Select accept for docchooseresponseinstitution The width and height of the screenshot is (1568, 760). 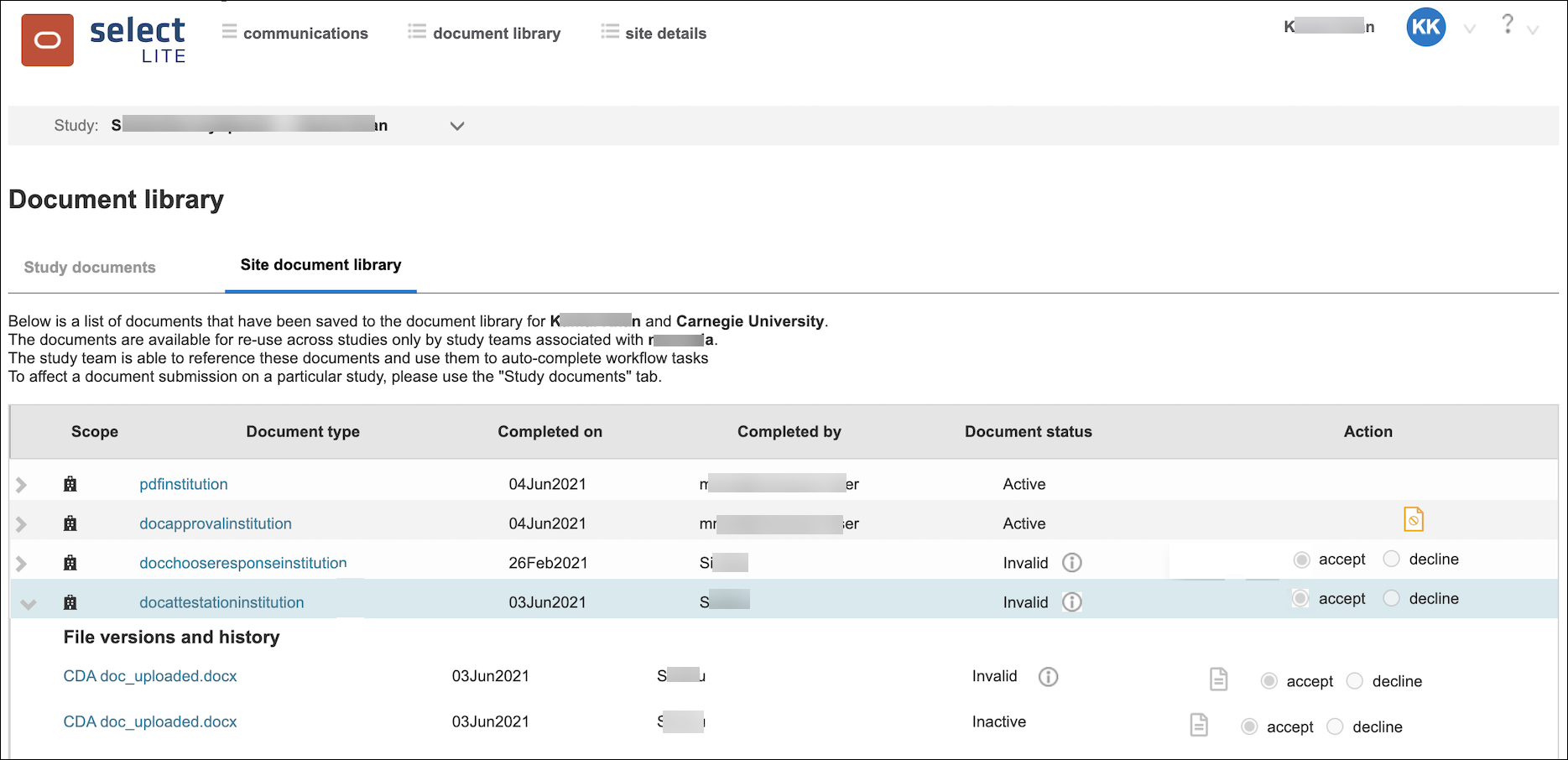tap(1301, 559)
